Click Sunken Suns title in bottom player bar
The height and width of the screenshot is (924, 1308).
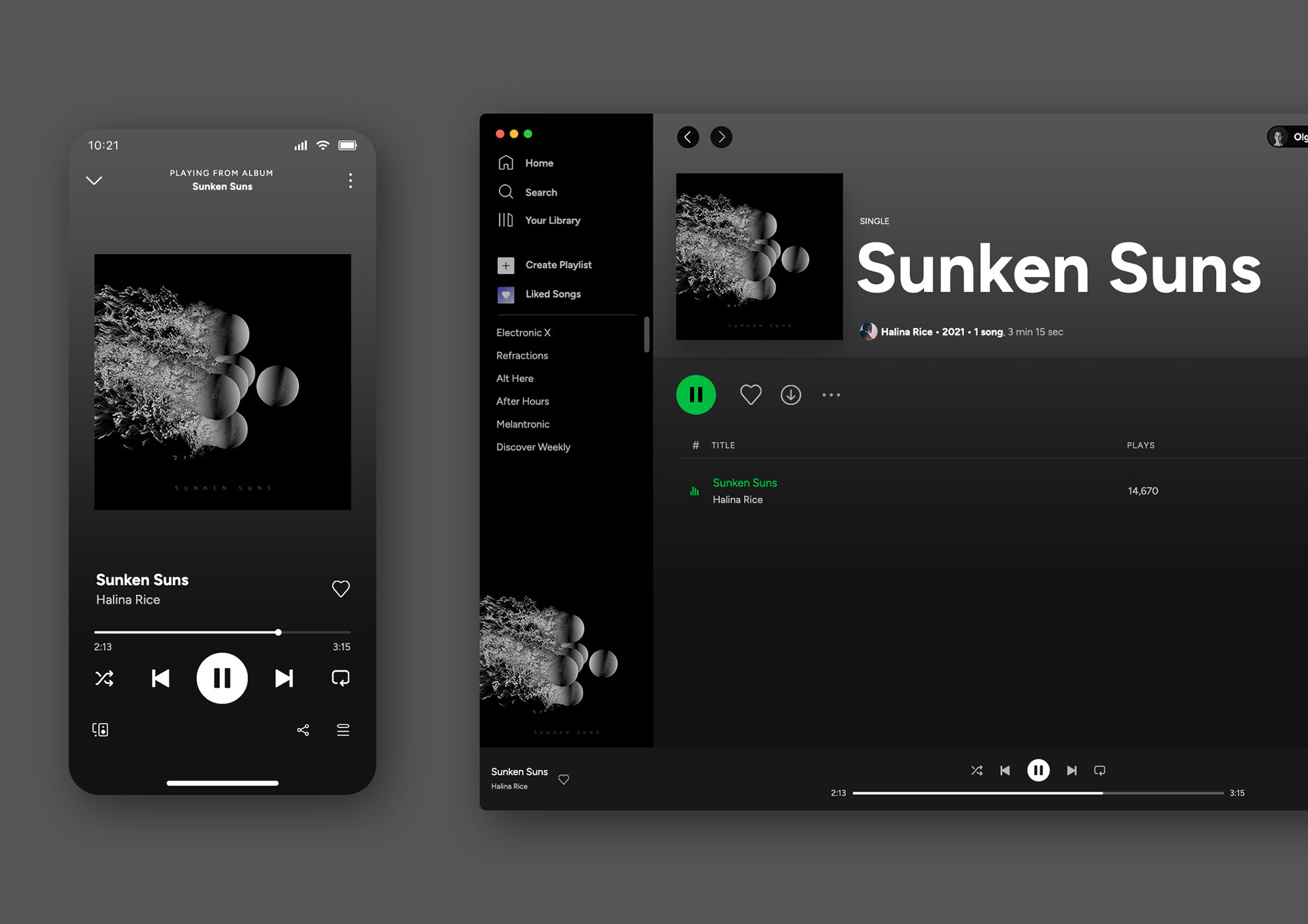click(x=519, y=771)
